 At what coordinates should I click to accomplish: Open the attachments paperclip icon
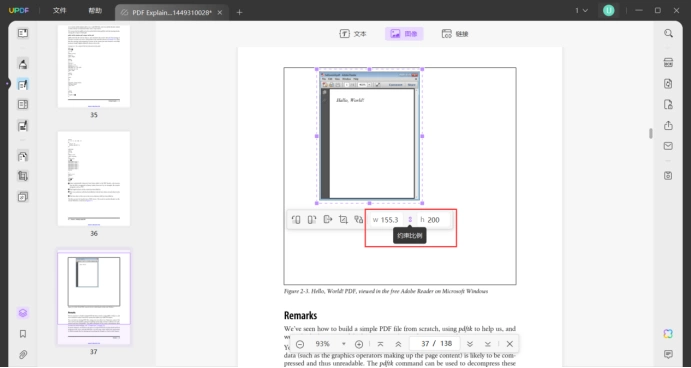point(23,354)
